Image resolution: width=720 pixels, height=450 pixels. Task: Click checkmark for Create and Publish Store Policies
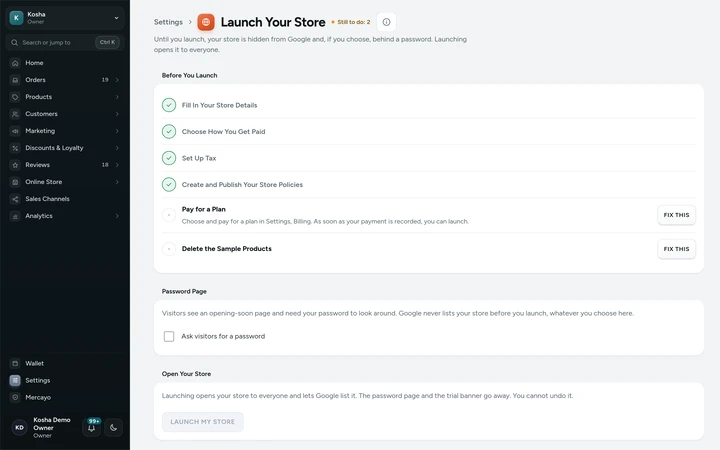click(169, 185)
